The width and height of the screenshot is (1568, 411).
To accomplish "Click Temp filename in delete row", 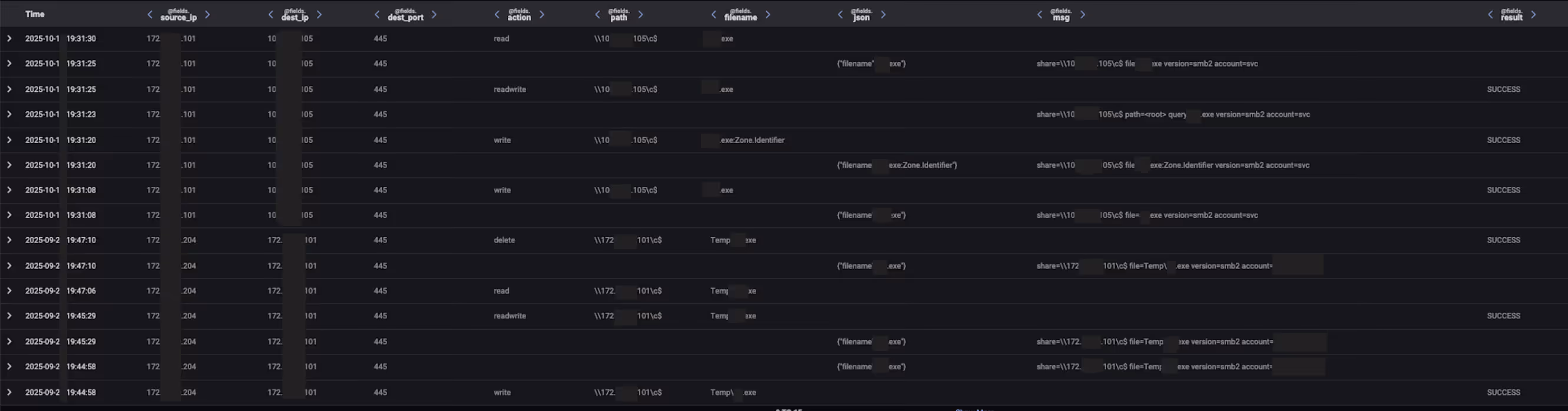I will 733,240.
